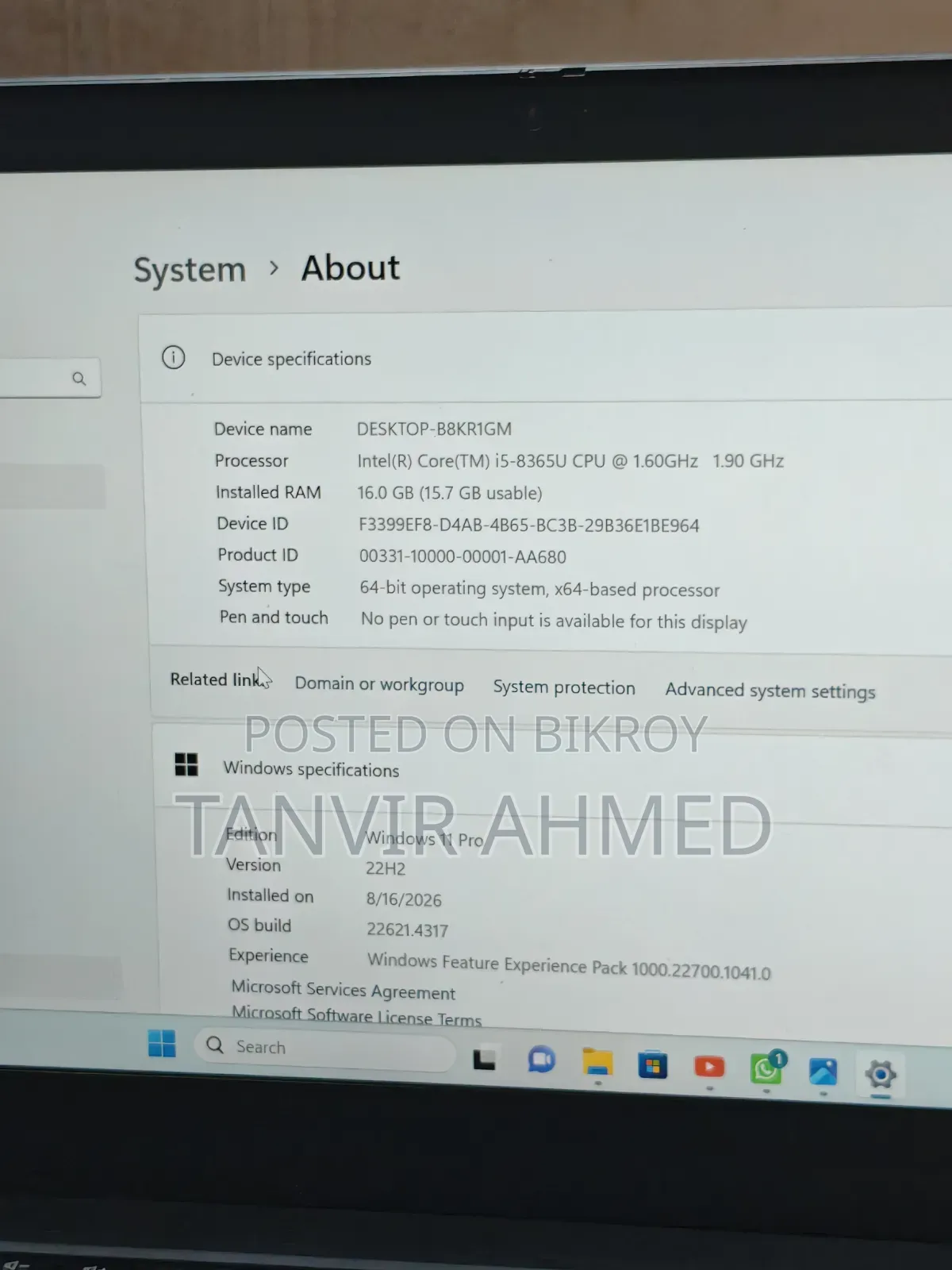Open Domain or workgroup link
The width and height of the screenshot is (952, 1270).
point(379,684)
